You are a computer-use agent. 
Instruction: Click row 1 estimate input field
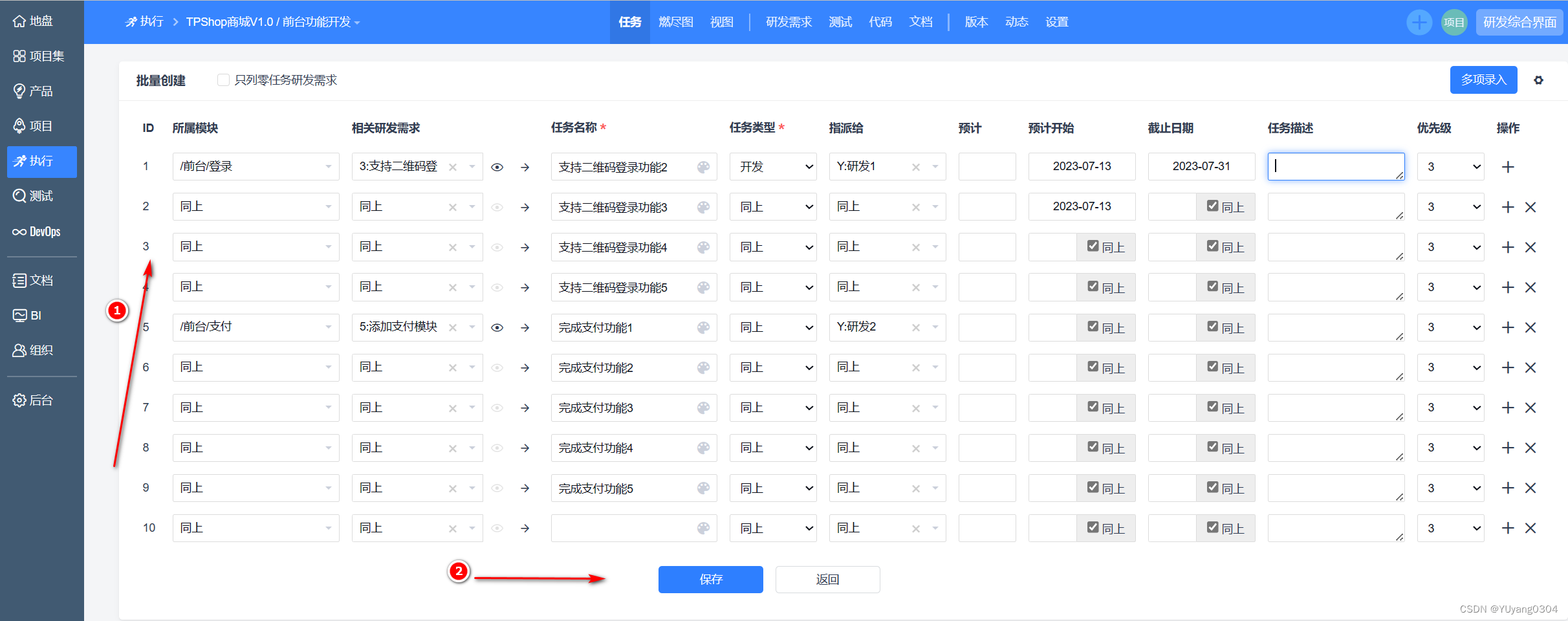coord(987,167)
